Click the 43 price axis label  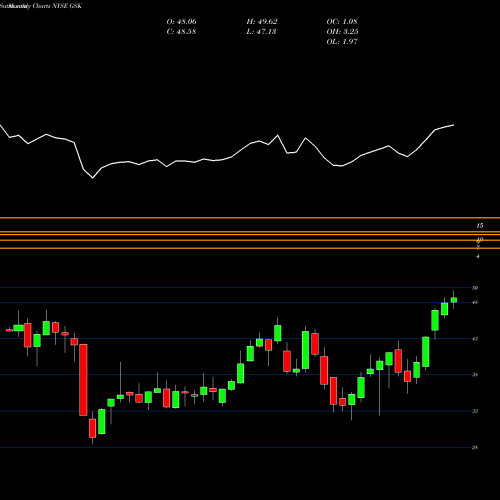(x=475, y=339)
